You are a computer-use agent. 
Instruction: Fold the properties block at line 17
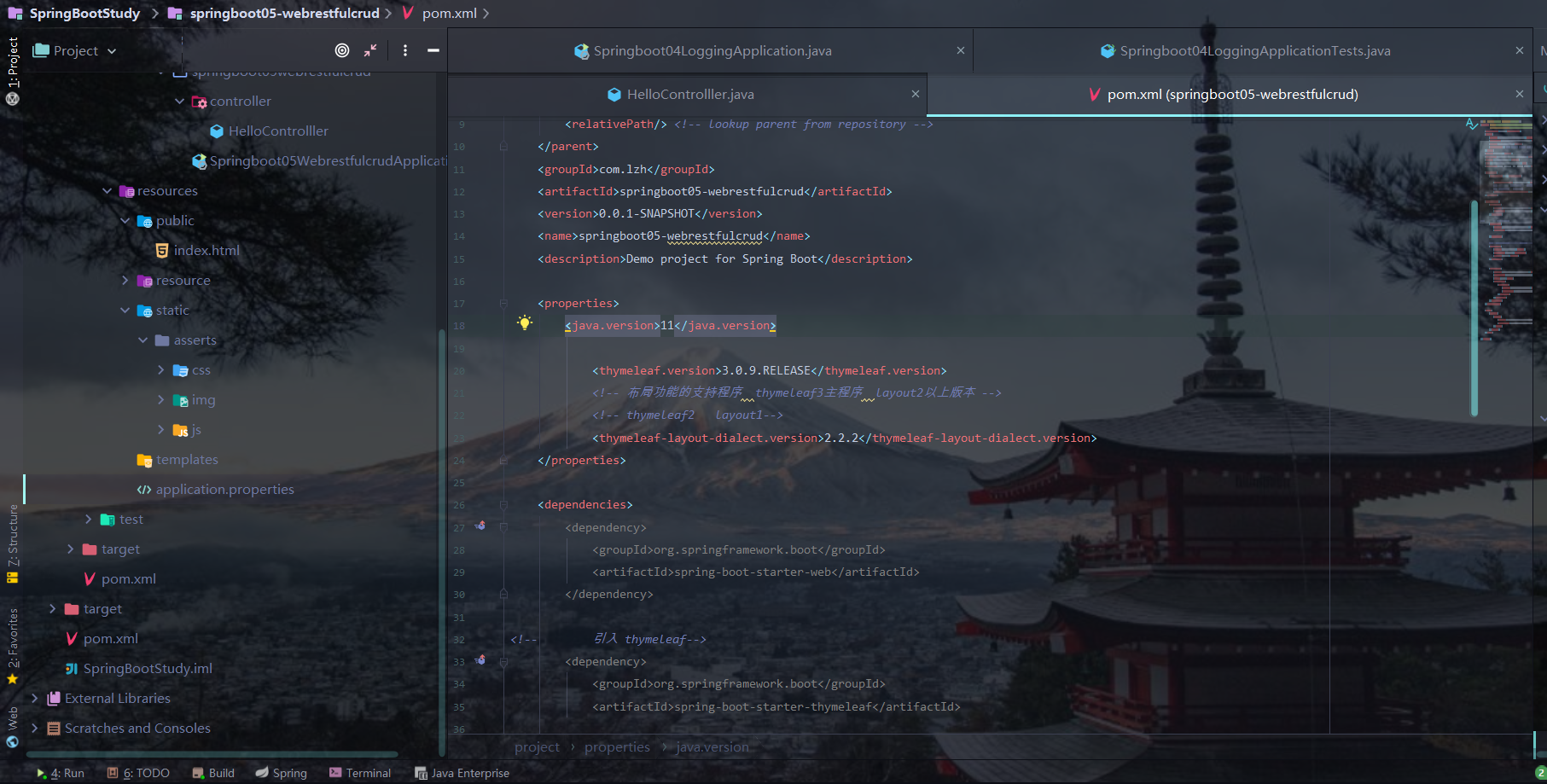click(x=503, y=303)
